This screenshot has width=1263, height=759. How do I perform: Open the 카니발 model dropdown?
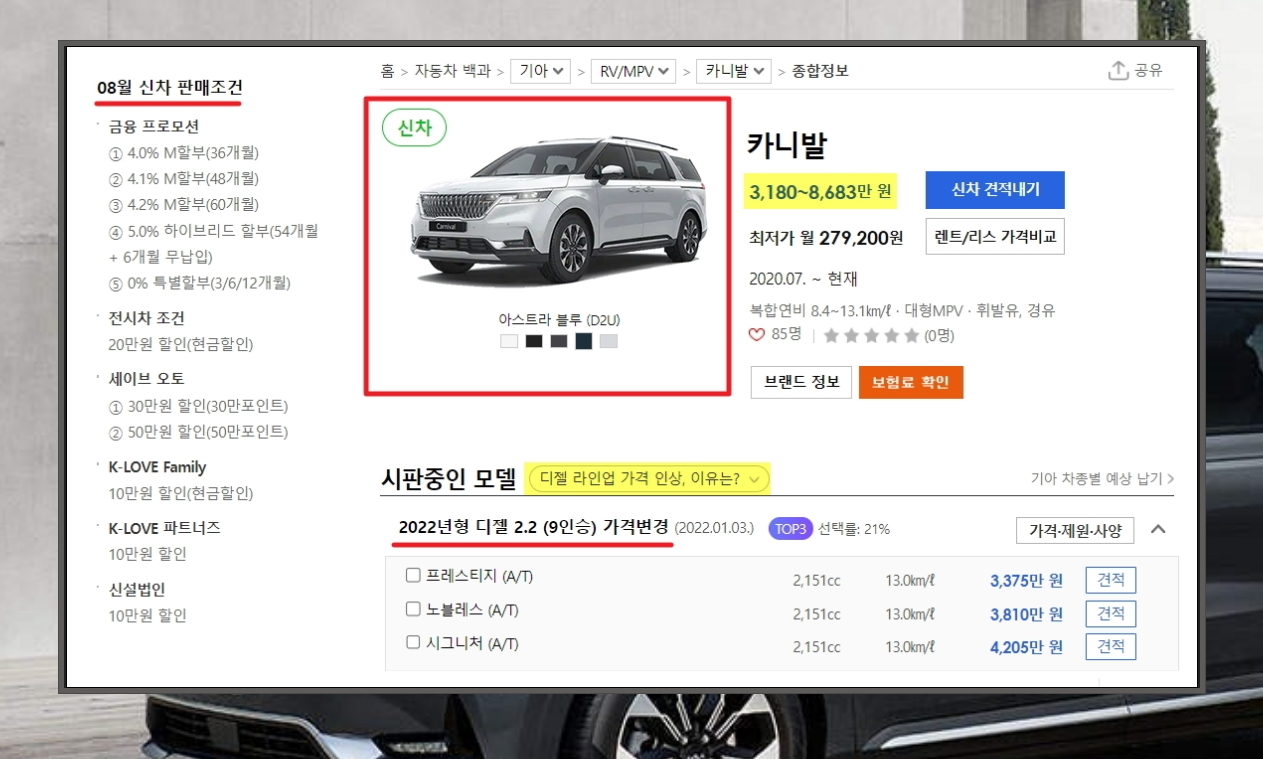pyautogui.click(x=735, y=71)
